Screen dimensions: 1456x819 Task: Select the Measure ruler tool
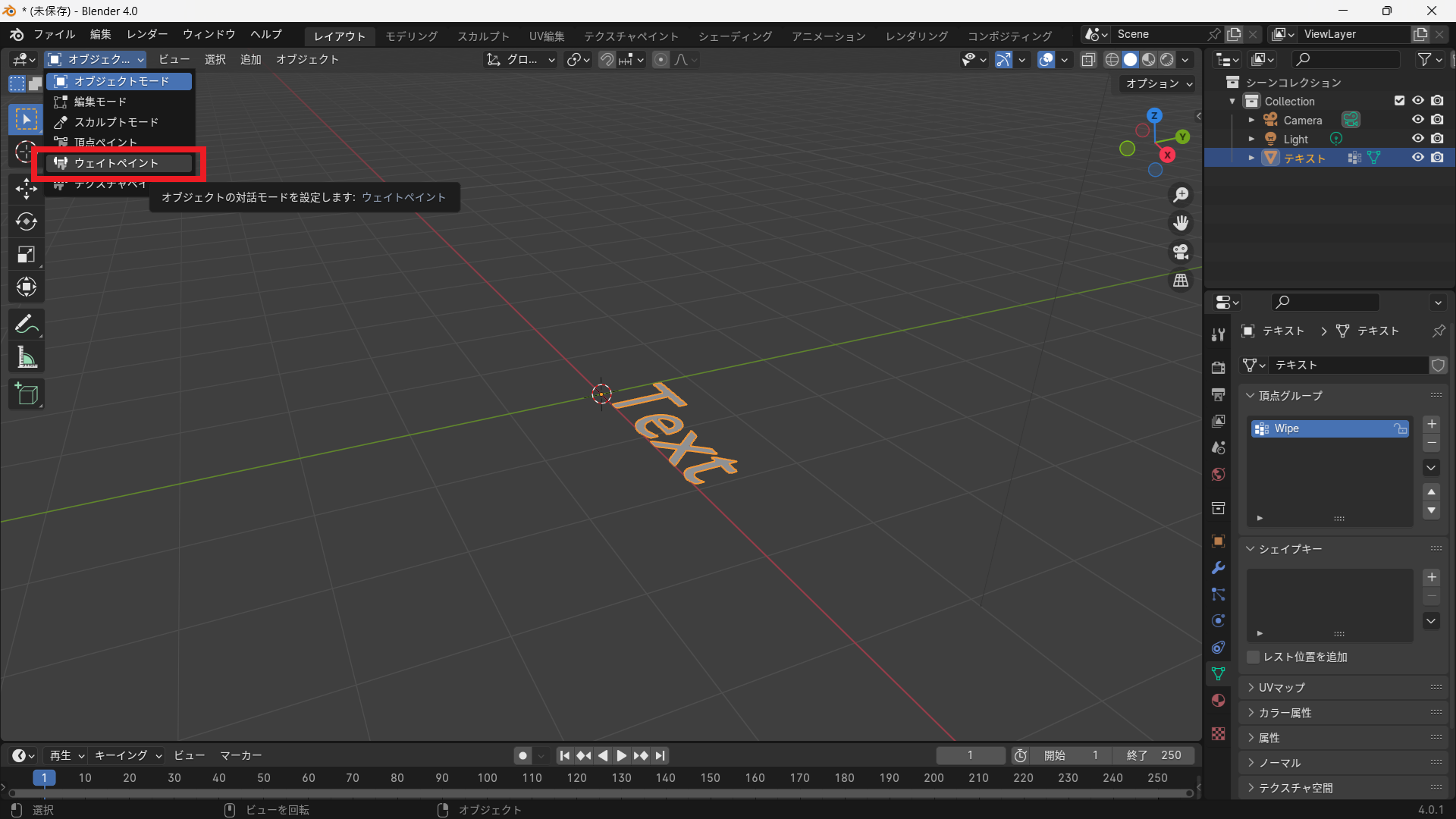pos(27,358)
